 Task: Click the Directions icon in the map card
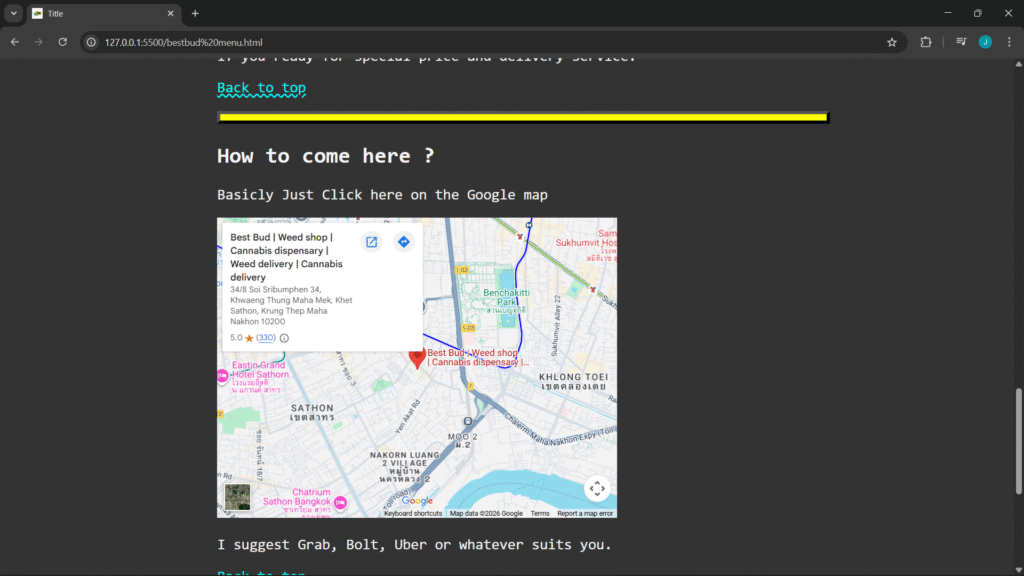pyautogui.click(x=403, y=242)
